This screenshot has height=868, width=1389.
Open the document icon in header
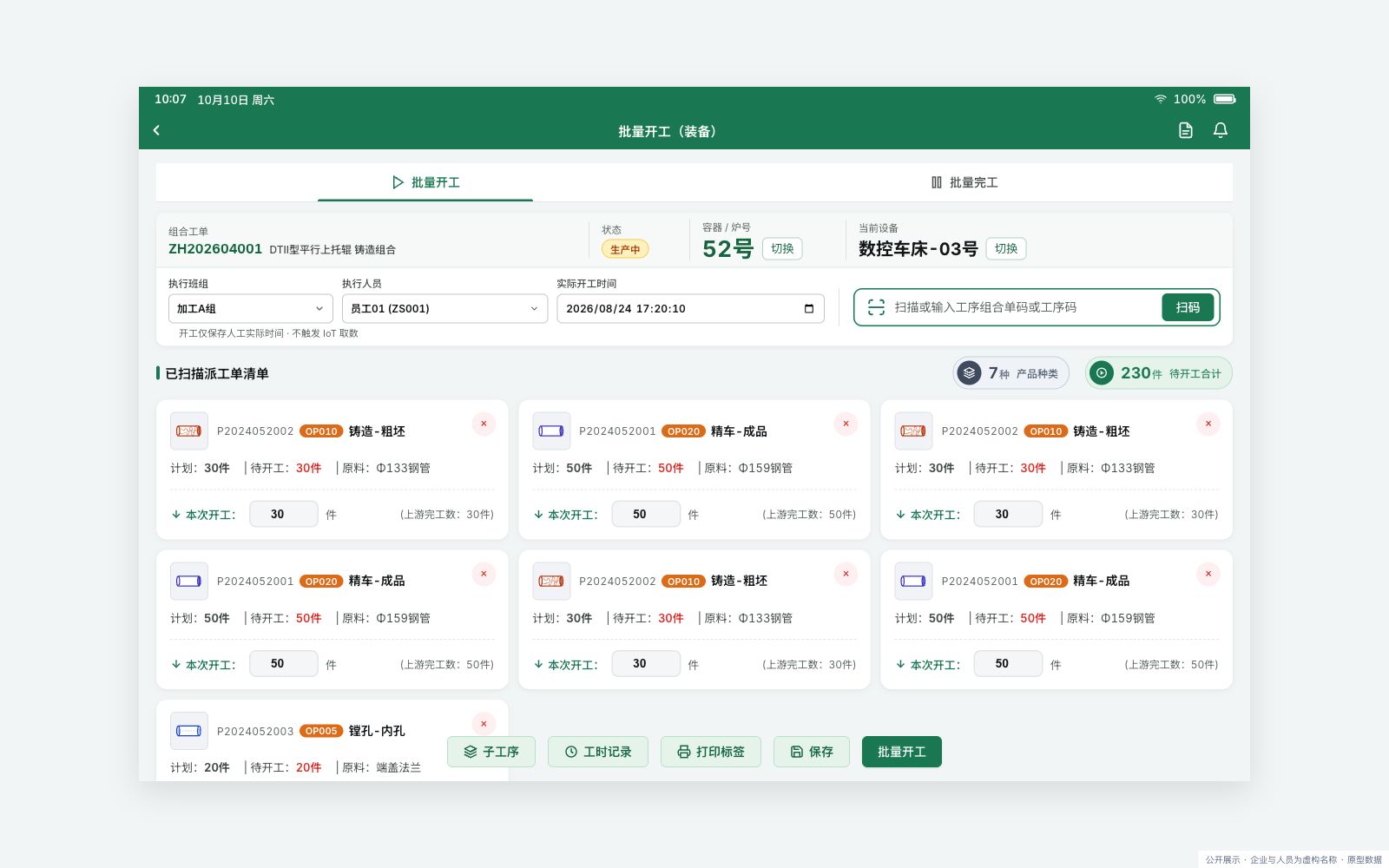(x=1185, y=130)
